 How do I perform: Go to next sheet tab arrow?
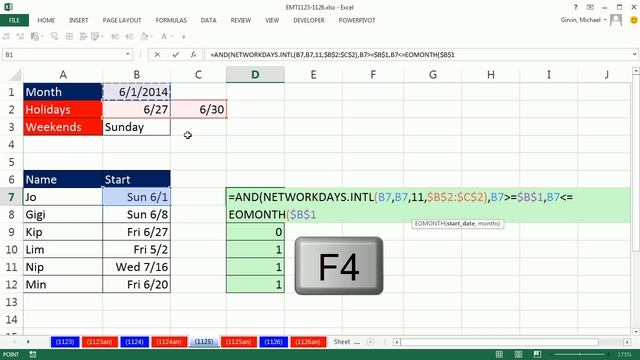[28, 342]
